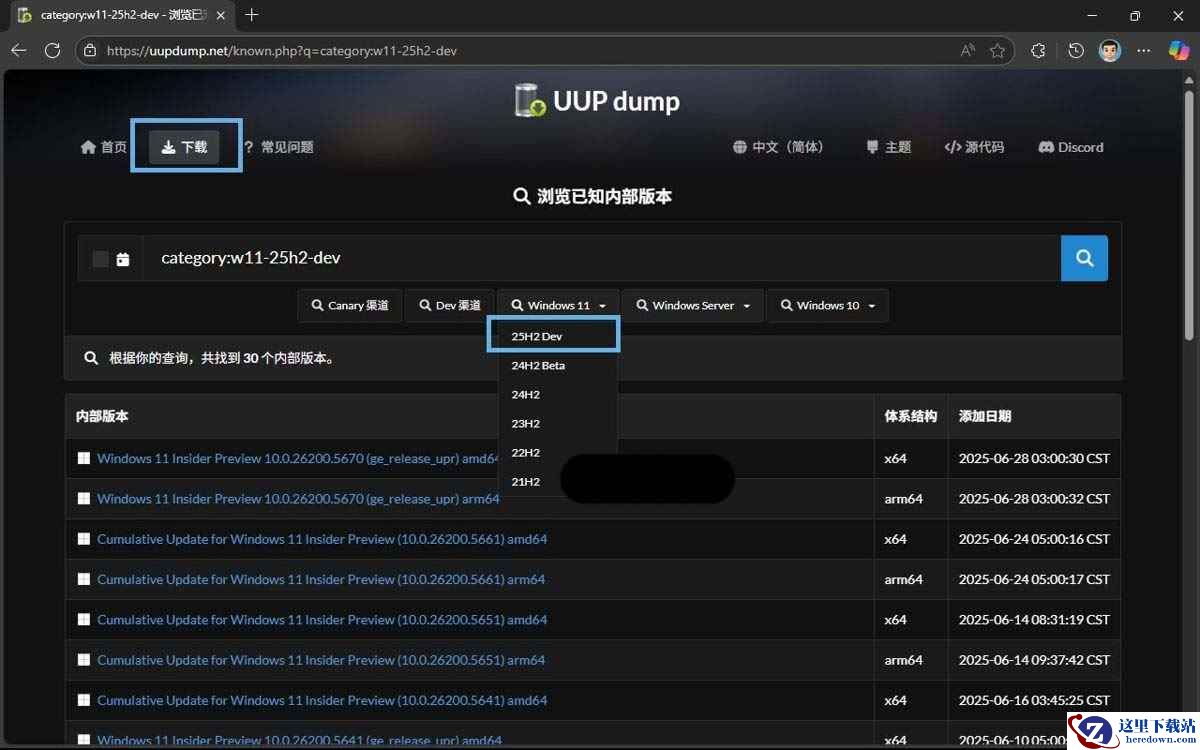Open the browser profile avatar

(1110, 50)
